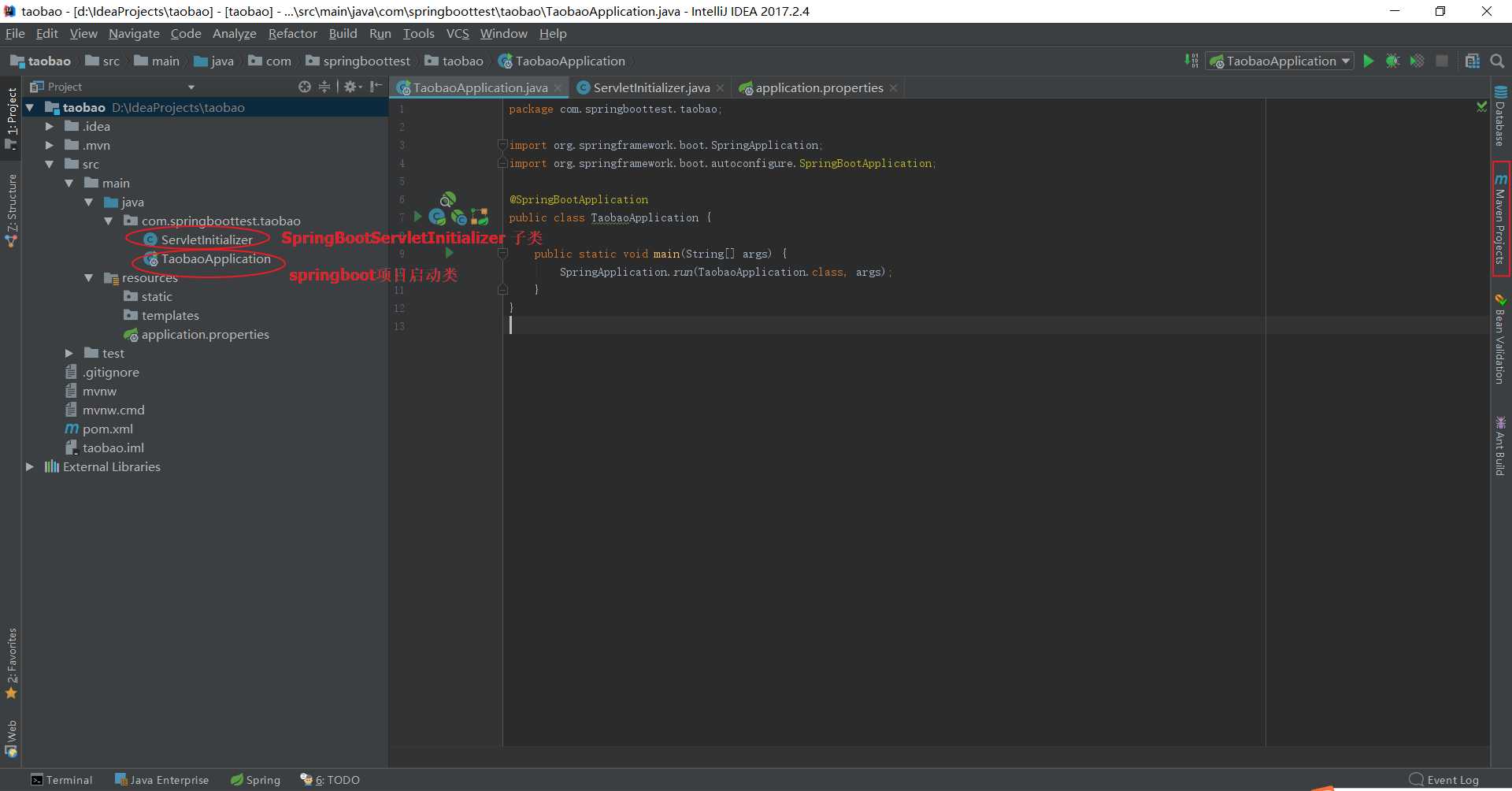Click the inspection status checkmark above the editor scrollbar
1512x791 pixels.
tap(1481, 106)
